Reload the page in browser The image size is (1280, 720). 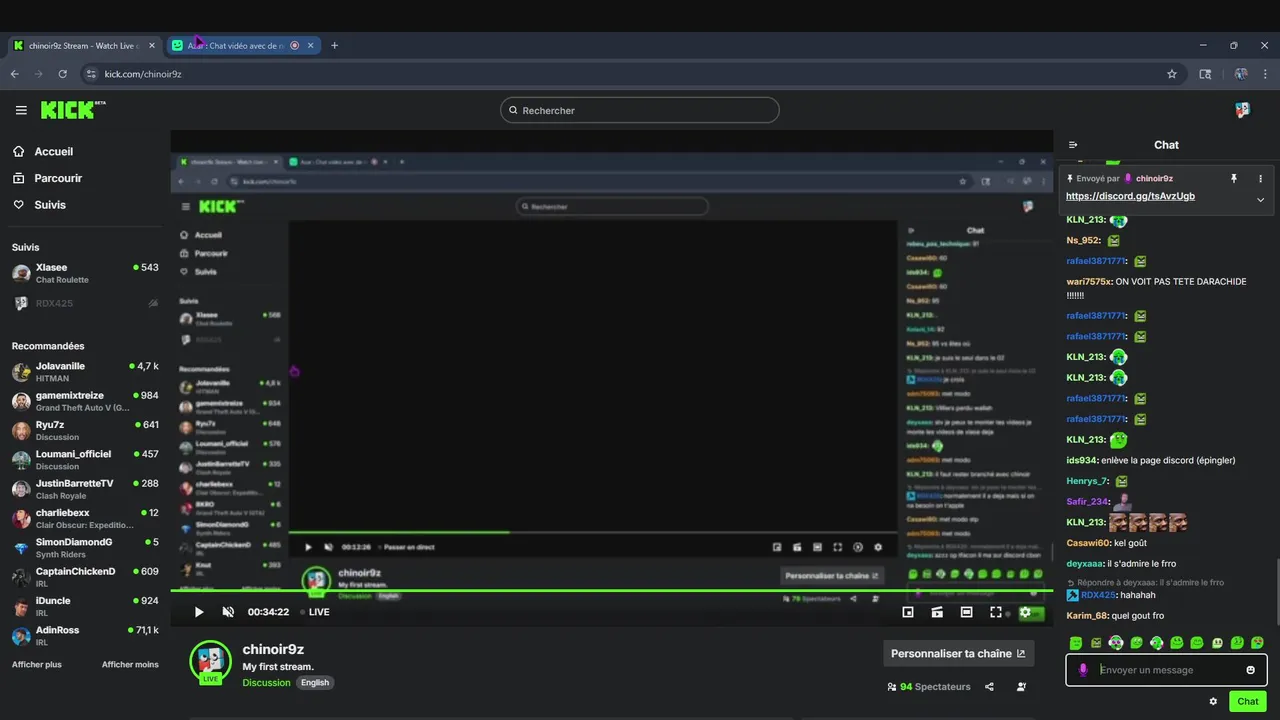[x=62, y=74]
